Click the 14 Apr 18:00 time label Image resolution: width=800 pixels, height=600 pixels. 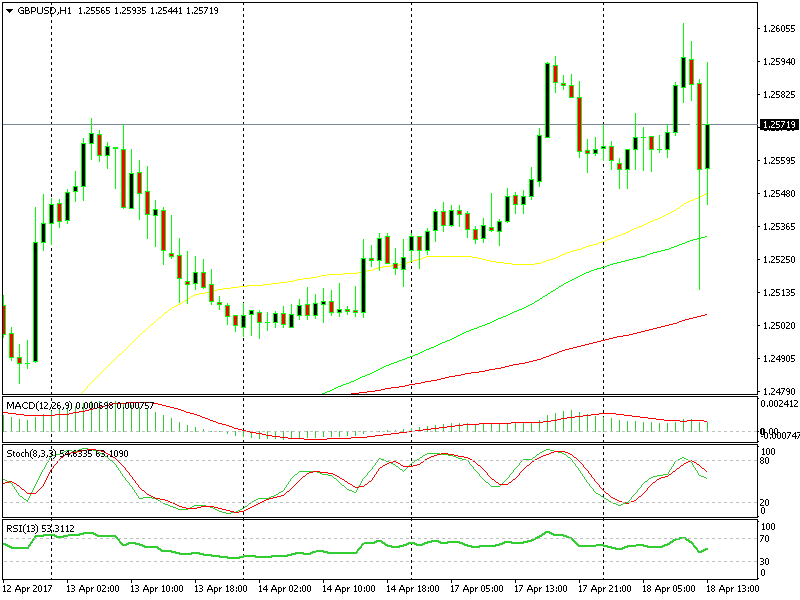pyautogui.click(x=412, y=589)
